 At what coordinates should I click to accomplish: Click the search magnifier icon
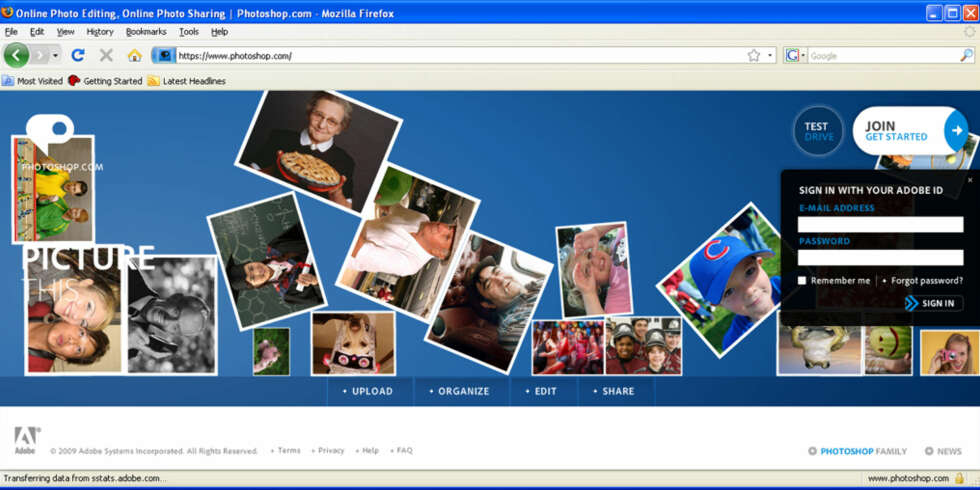pos(966,56)
